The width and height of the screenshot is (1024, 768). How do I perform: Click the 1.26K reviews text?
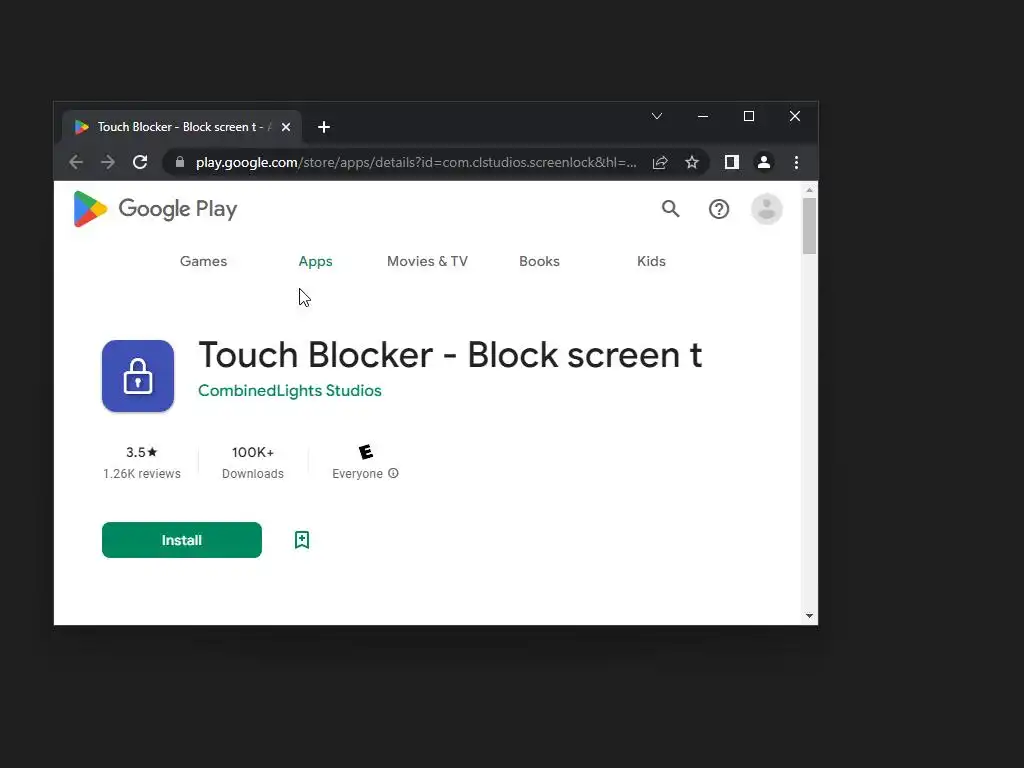[x=142, y=473]
